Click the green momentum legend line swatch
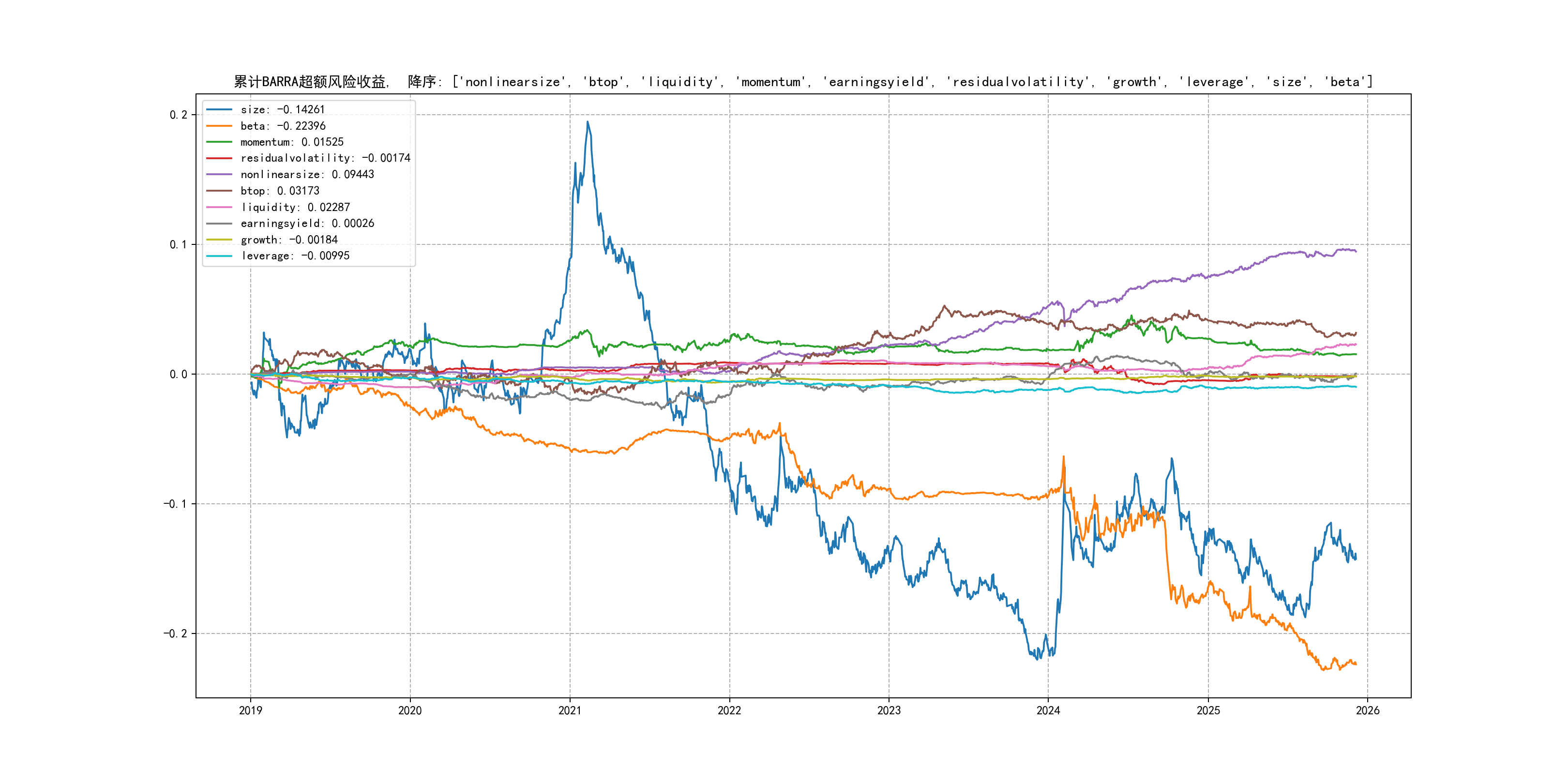Viewport: 1568px width, 784px height. pyautogui.click(x=219, y=142)
